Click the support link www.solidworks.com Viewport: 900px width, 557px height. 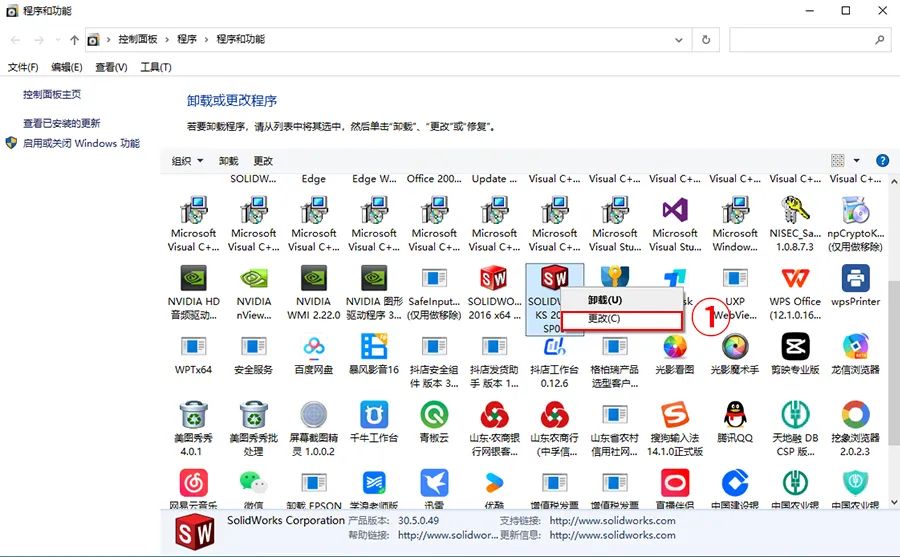[612, 520]
